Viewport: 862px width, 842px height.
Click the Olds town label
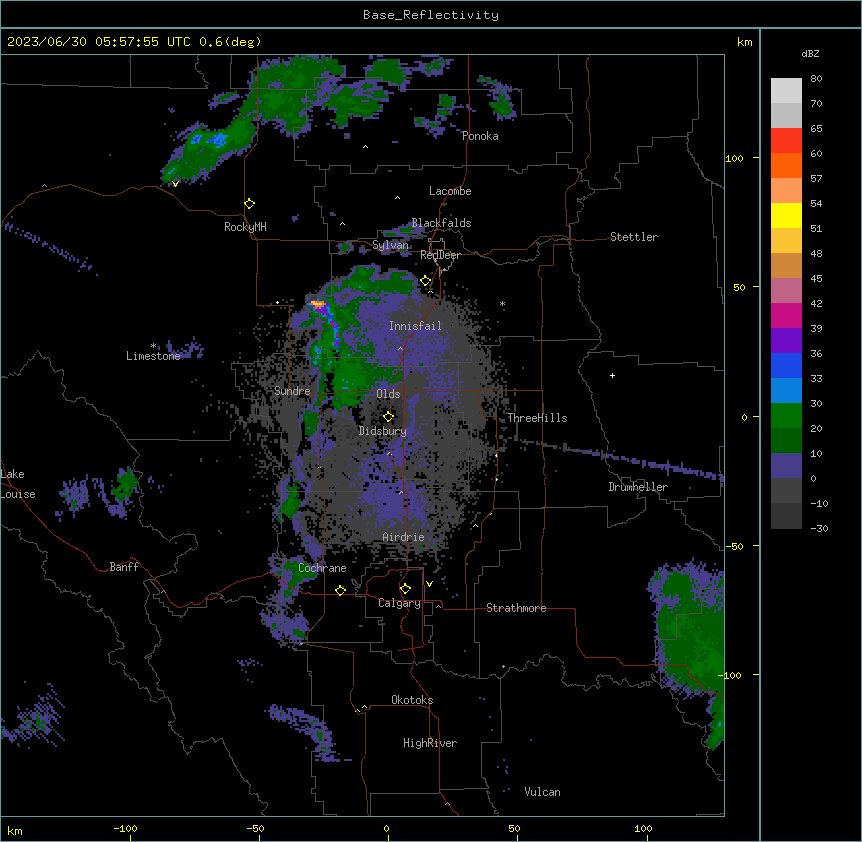click(x=388, y=394)
